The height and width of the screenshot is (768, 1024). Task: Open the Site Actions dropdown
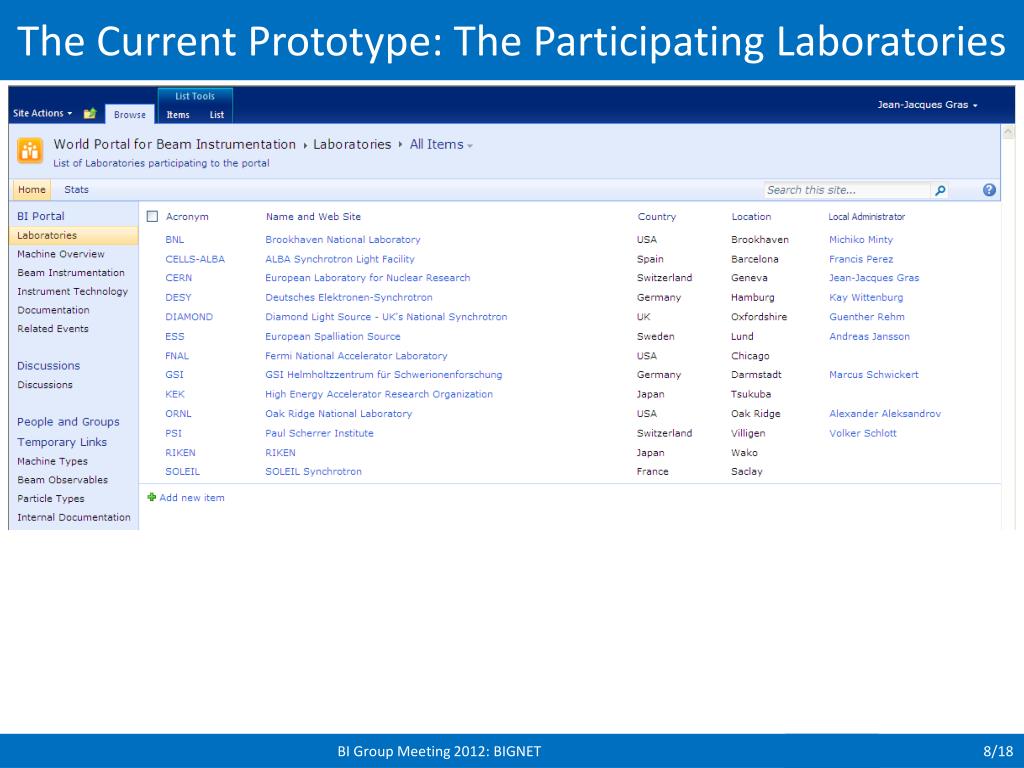pyautogui.click(x=42, y=113)
